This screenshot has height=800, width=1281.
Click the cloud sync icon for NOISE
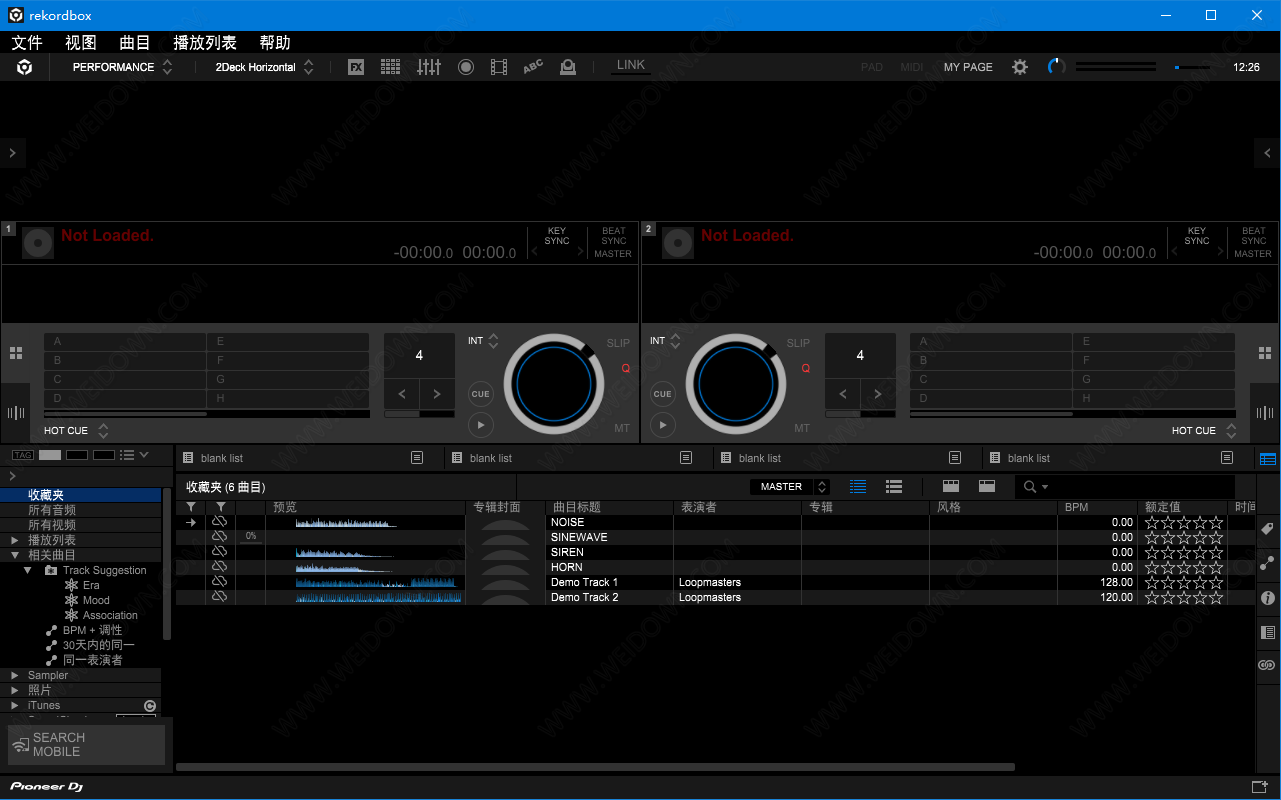tap(220, 522)
